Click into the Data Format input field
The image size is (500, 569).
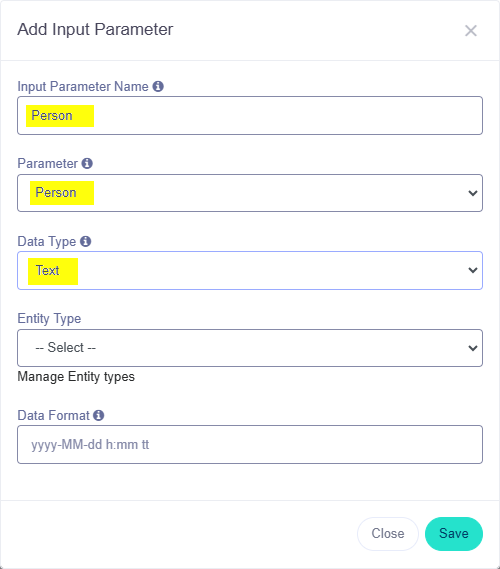250,445
